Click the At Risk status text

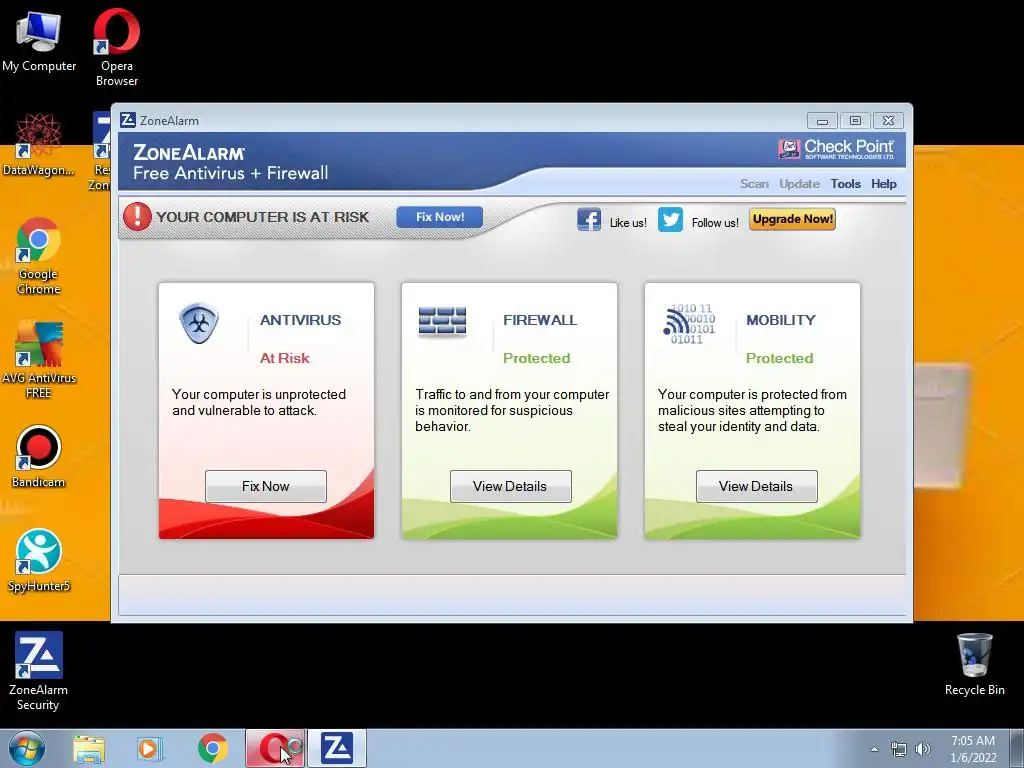pos(285,358)
